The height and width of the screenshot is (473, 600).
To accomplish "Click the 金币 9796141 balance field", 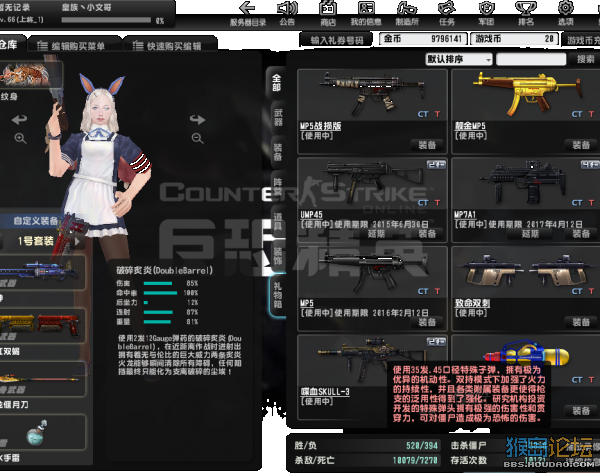I will 423,39.
